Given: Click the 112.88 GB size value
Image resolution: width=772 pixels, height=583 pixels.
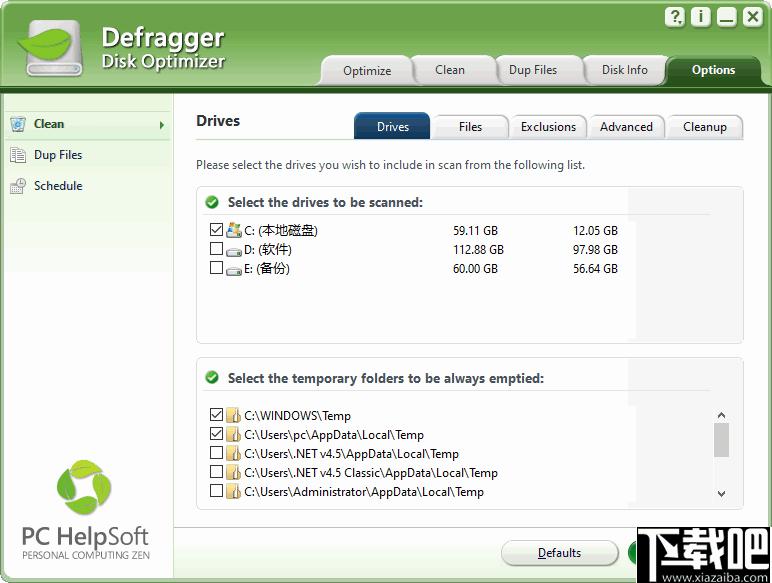Looking at the screenshot, I should (479, 250).
